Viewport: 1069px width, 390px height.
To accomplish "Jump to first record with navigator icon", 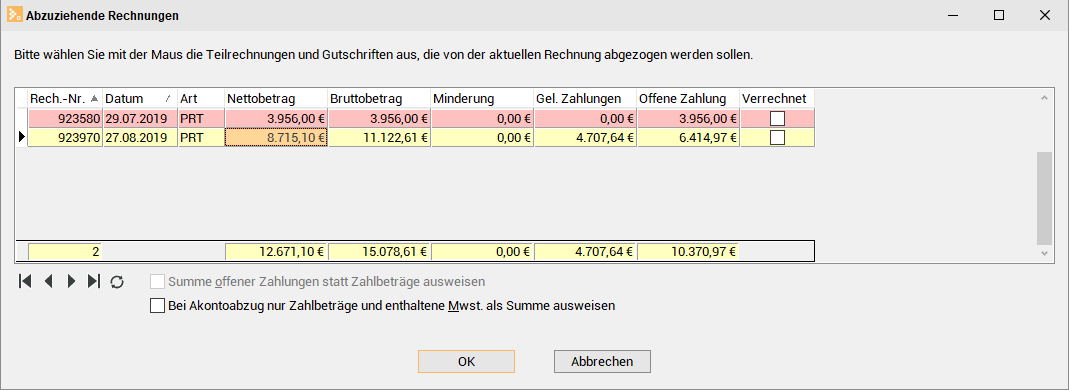I will tap(25, 282).
